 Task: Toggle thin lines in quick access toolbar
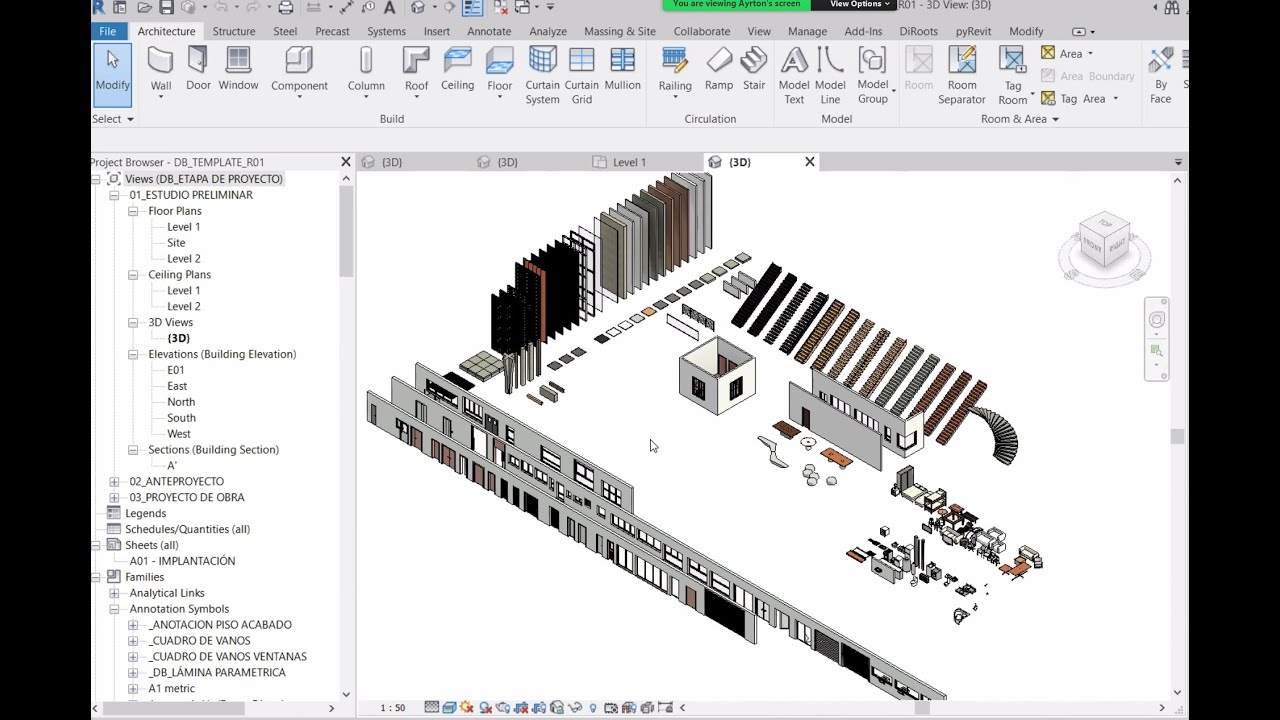472,8
